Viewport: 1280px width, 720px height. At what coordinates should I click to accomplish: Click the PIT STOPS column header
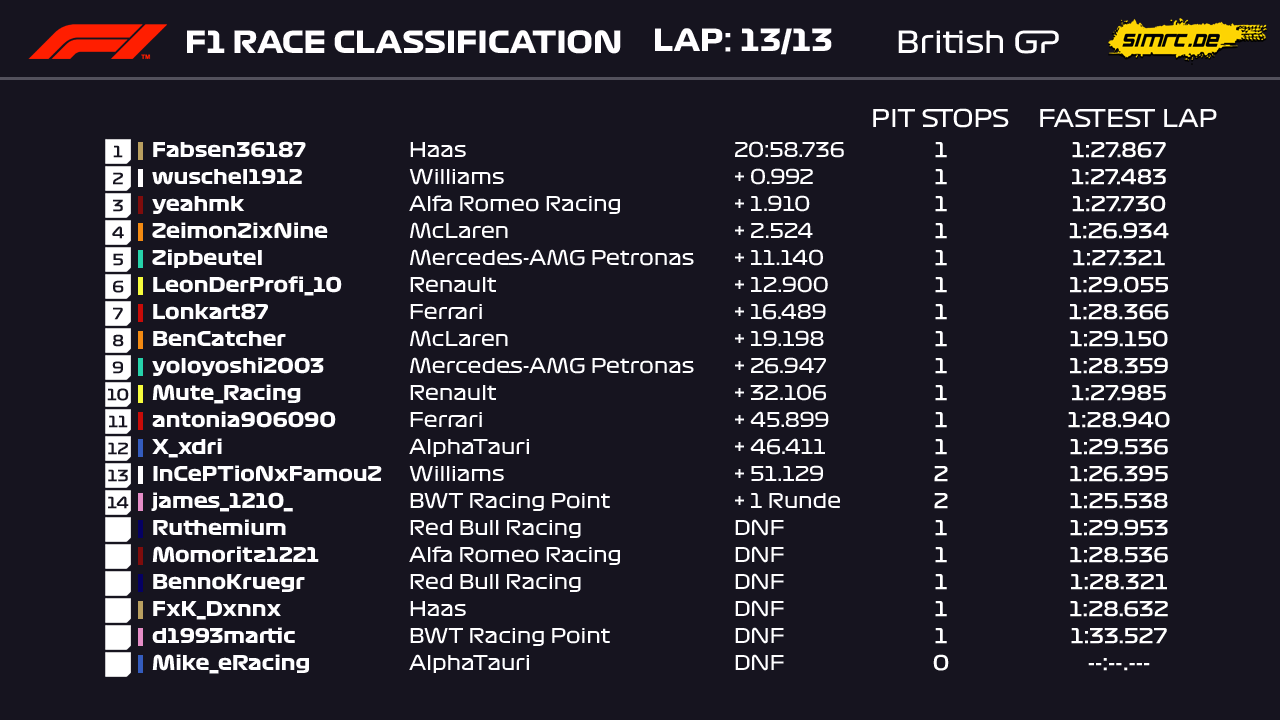(939, 118)
